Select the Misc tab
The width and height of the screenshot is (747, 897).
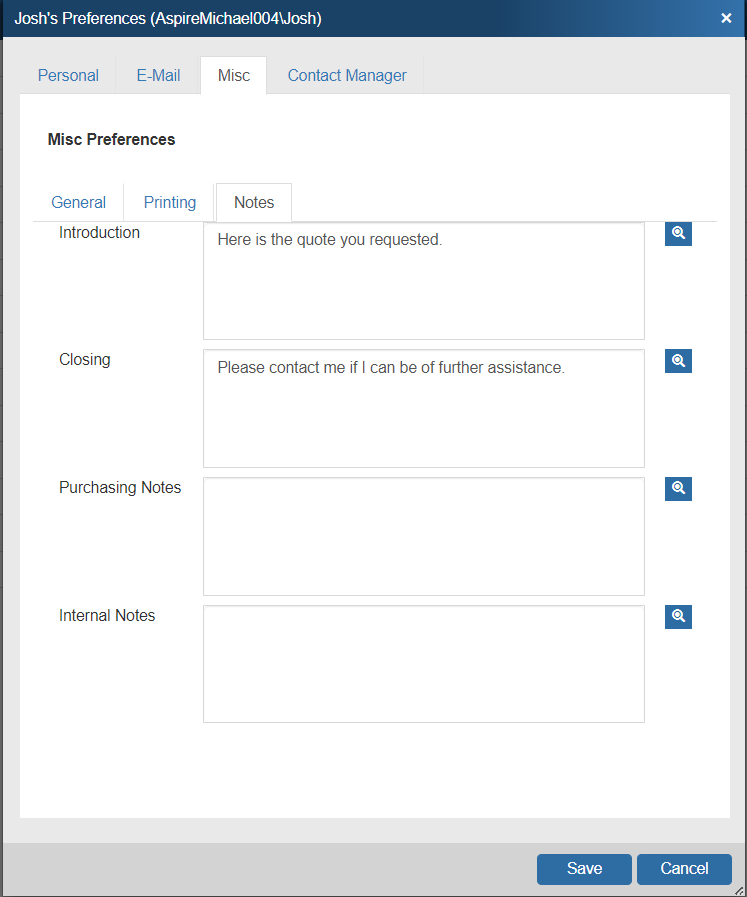(234, 75)
